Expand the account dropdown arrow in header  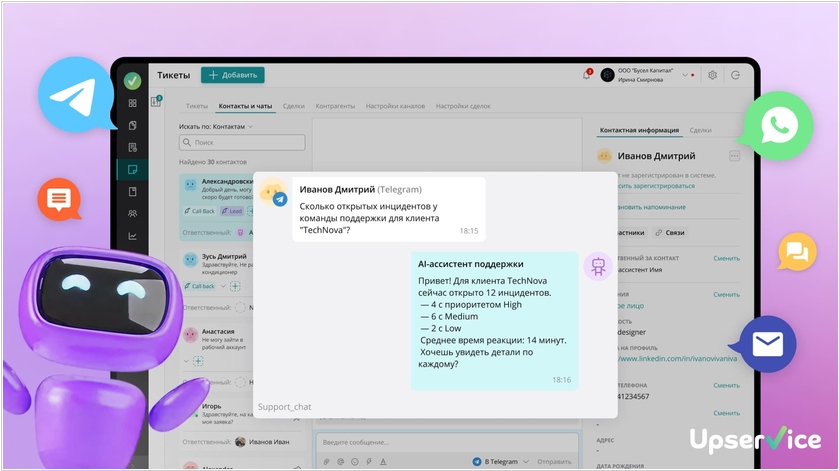click(x=685, y=75)
